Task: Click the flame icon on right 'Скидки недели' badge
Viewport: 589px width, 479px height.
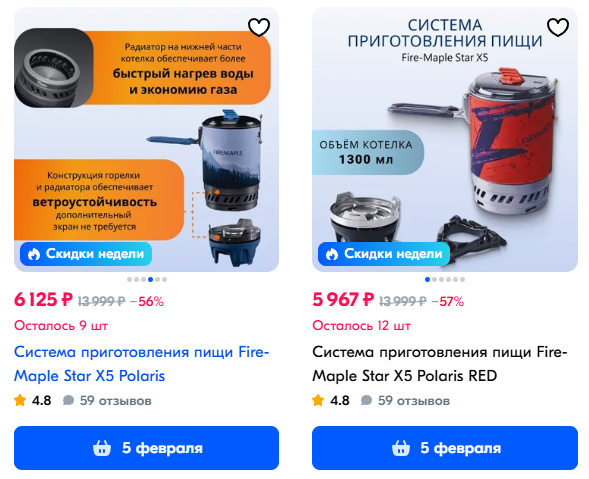Action: [332, 254]
